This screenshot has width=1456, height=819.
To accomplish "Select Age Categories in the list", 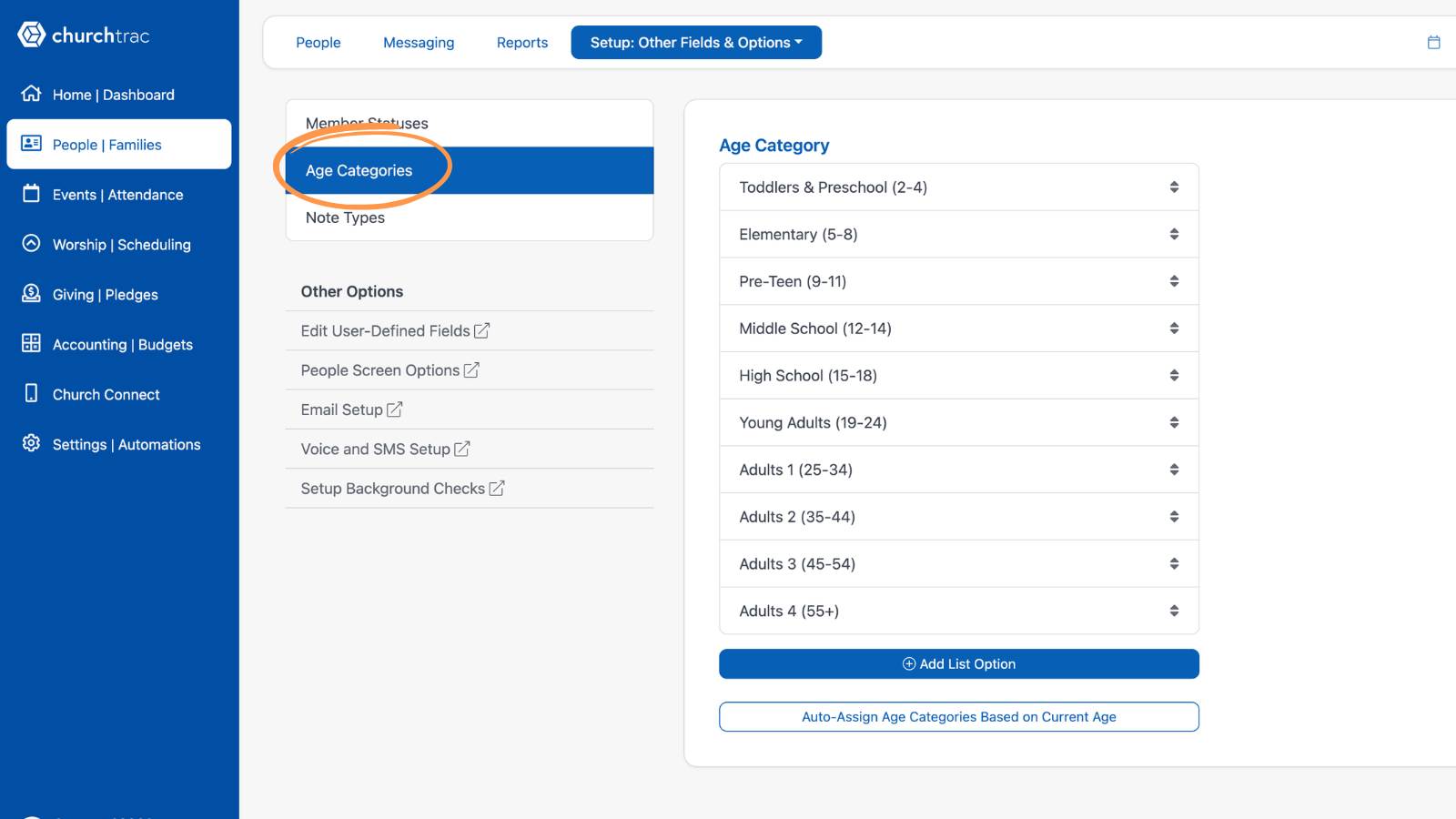I will (x=470, y=170).
